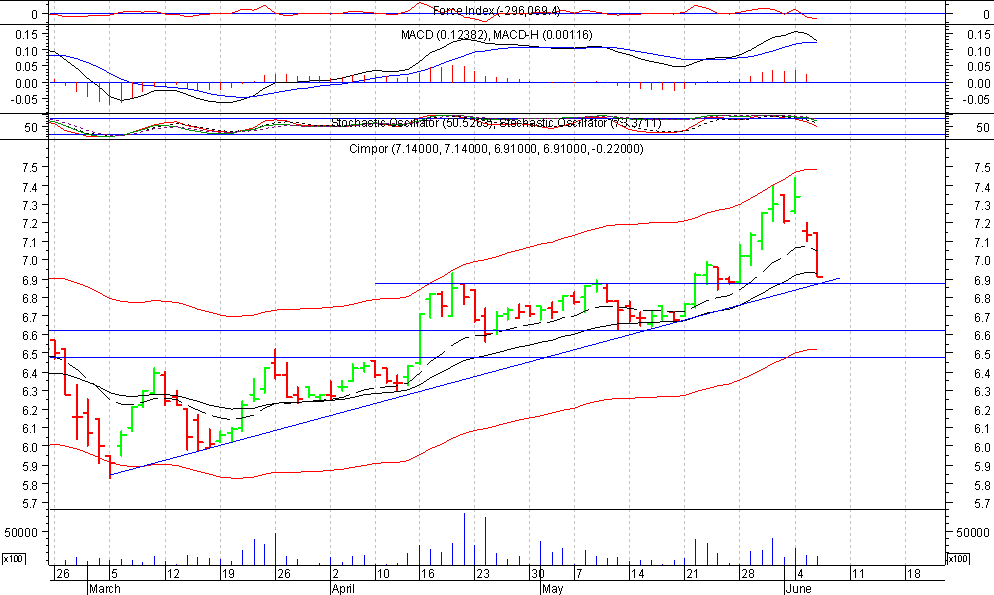Click 6.5 price label on left axis
The width and height of the screenshot is (994, 595).
click(x=32, y=354)
